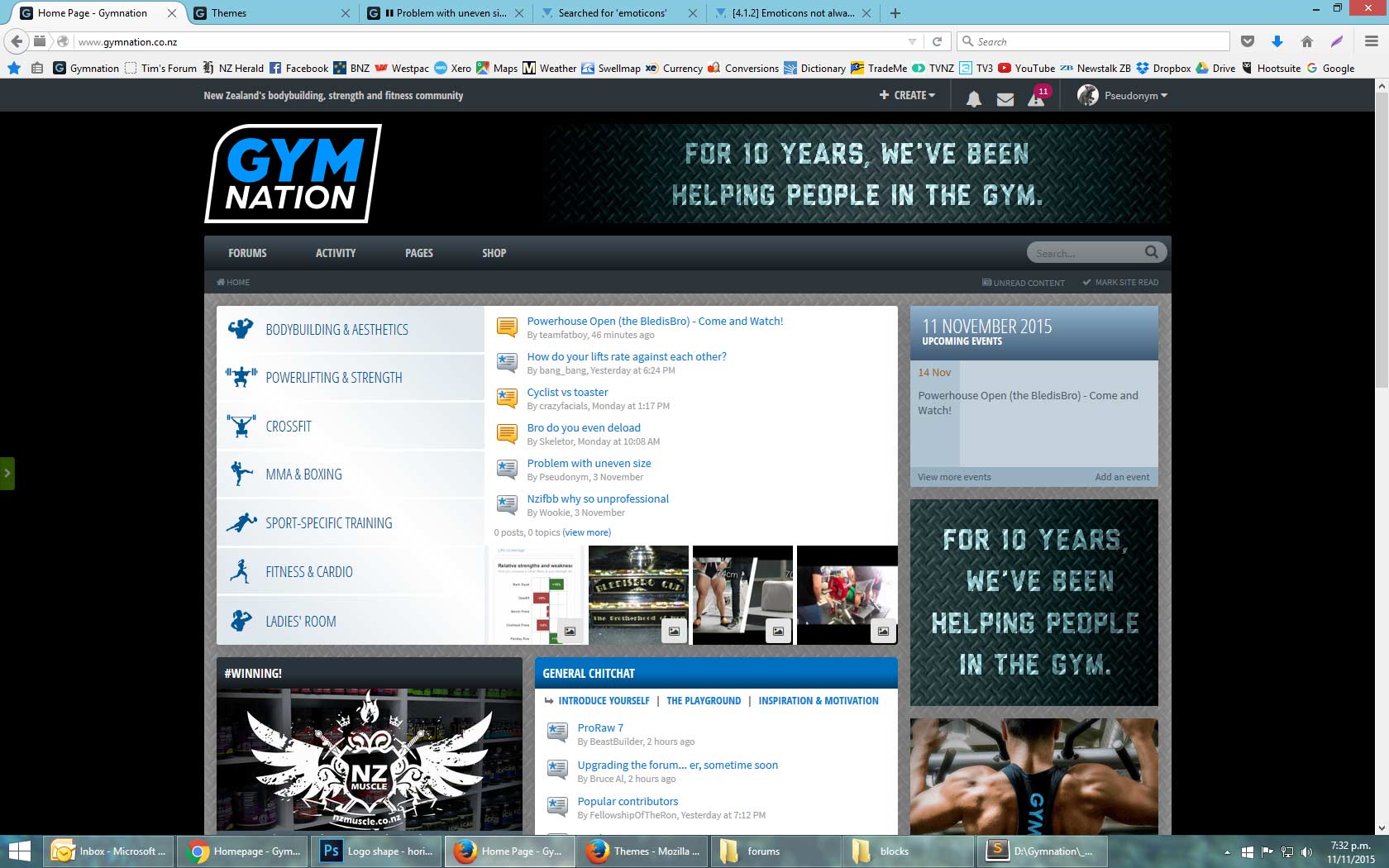
Task: Click the Gymnation site search field
Action: tap(1085, 253)
